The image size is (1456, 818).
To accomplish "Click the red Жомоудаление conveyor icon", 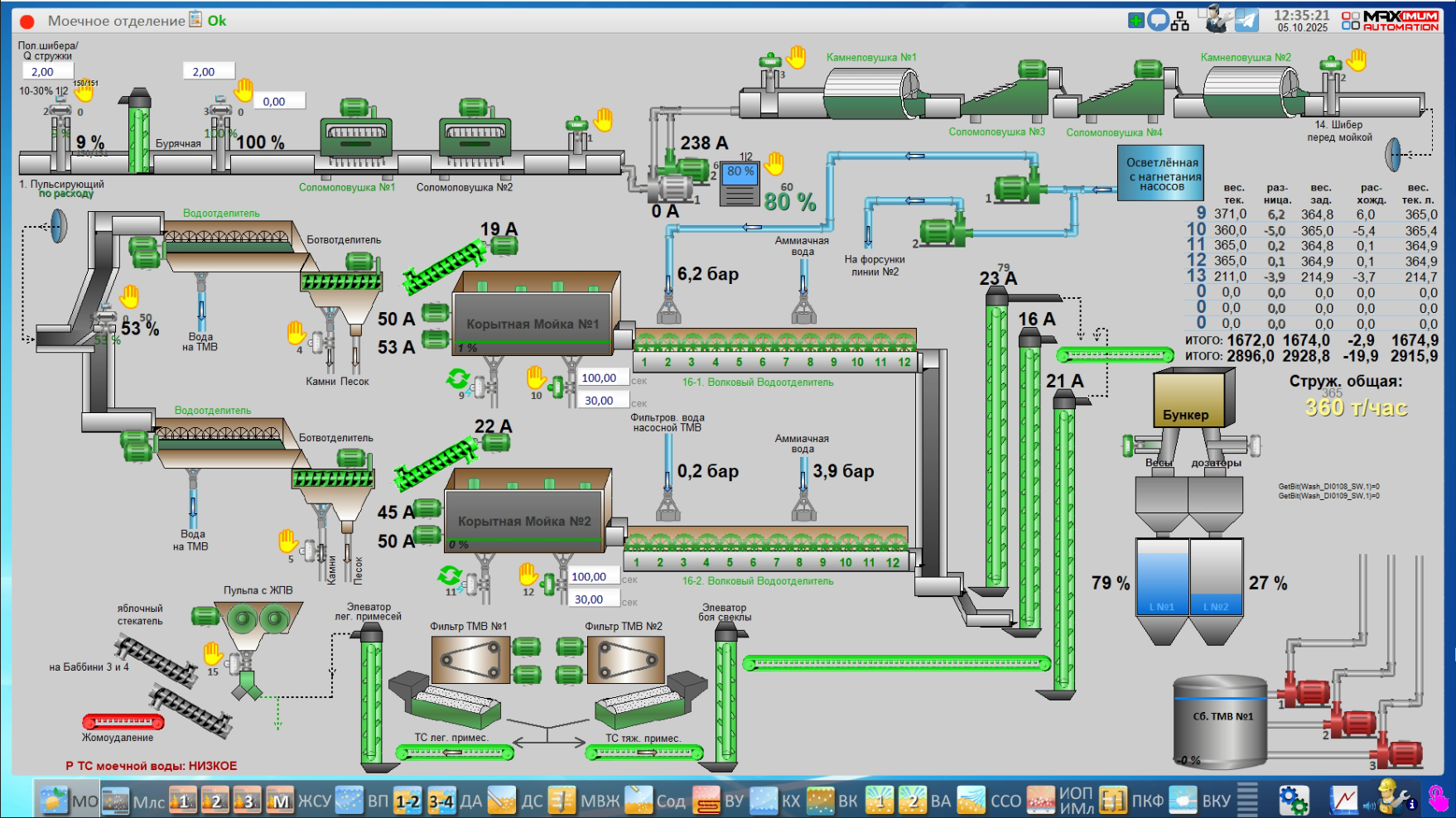I will click(123, 722).
